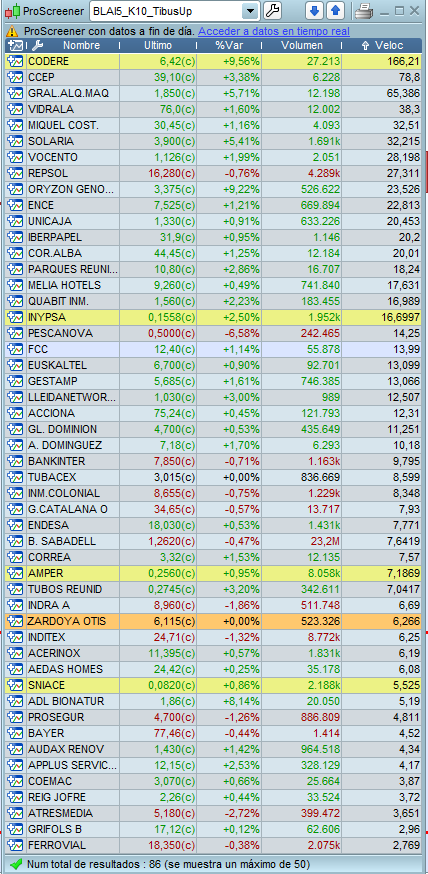Viewport: 428px width, 874px height.
Task: Select the ATRESMEDIA name cell
Action: 73,813
